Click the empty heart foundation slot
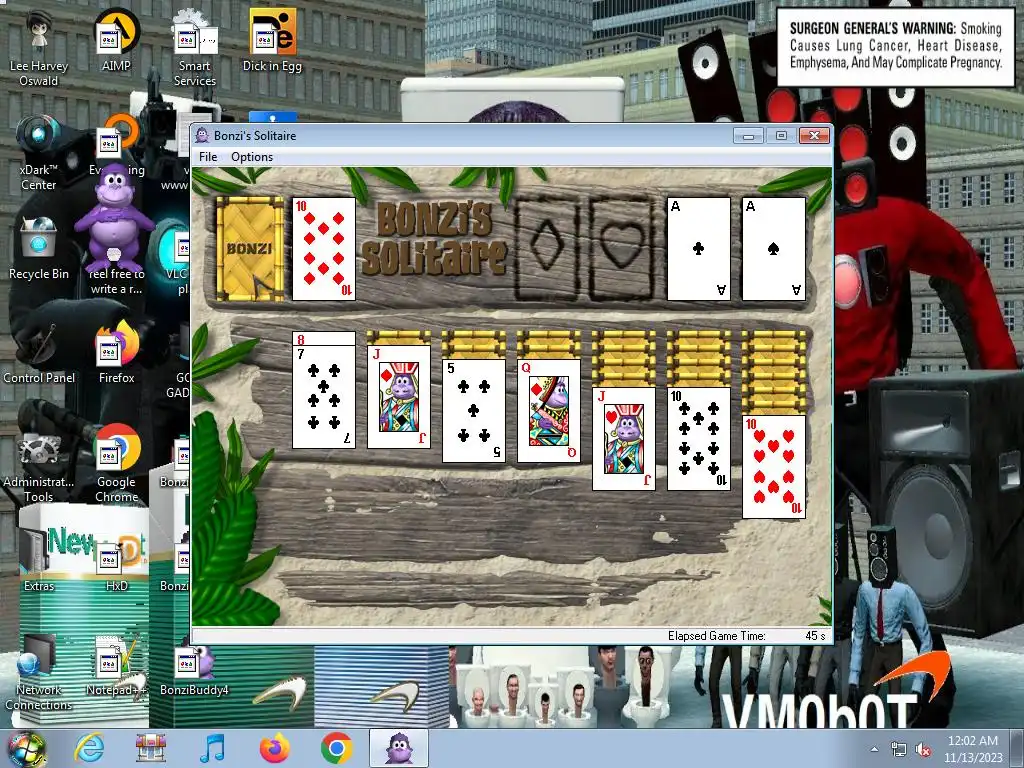The image size is (1024, 768). [x=622, y=249]
